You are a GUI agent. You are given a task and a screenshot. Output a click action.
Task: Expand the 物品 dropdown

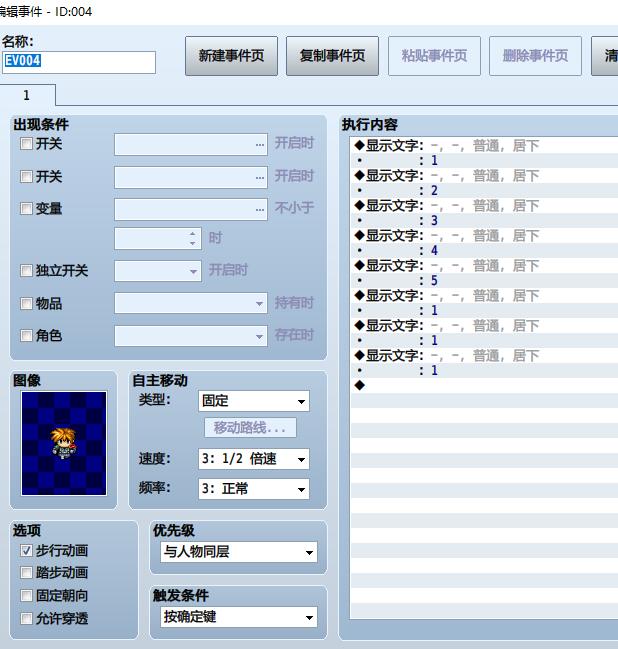(191, 303)
